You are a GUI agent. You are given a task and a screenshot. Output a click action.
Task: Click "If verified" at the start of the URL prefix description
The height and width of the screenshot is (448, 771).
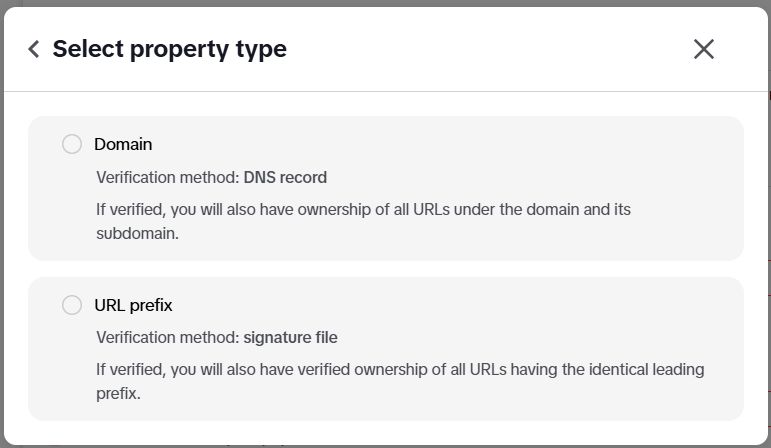[x=131, y=370]
